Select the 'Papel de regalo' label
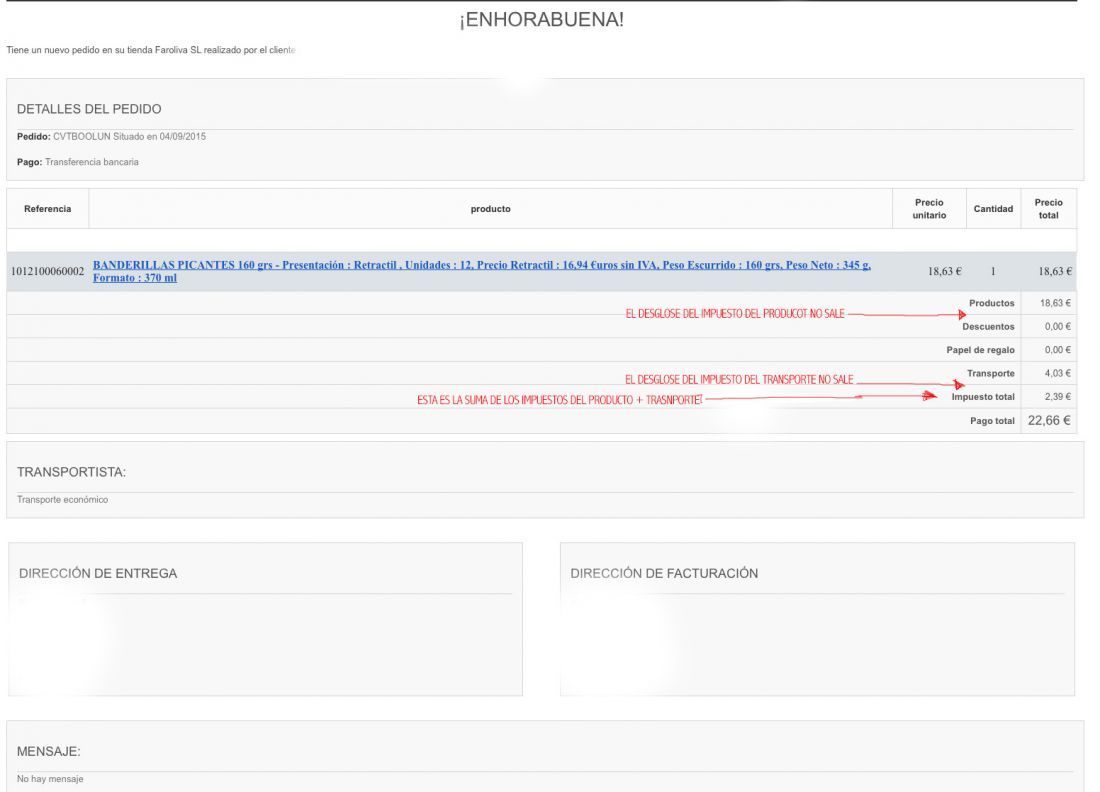This screenshot has height=792, width=1100. [x=980, y=350]
